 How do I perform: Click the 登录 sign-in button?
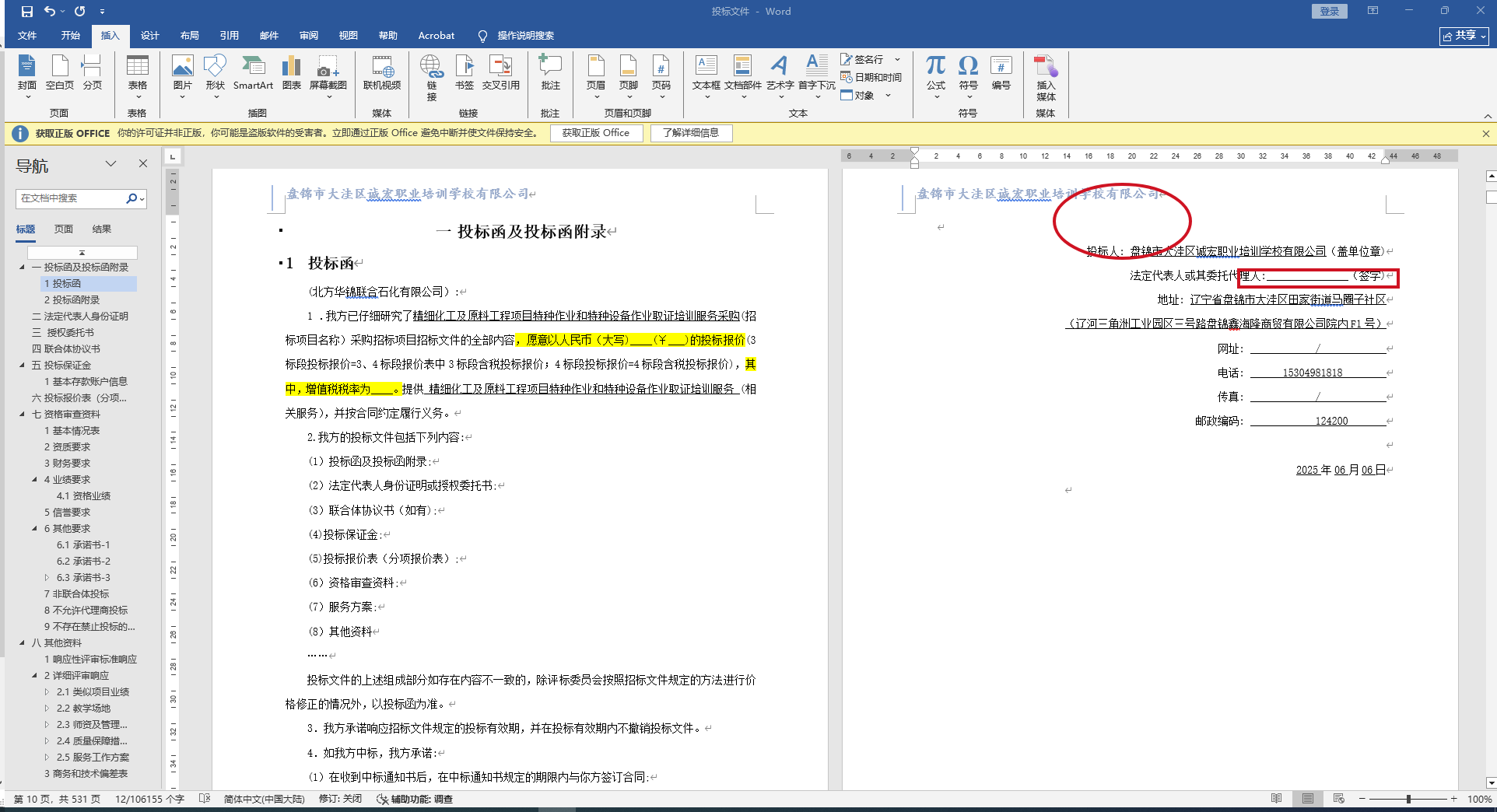coord(1329,11)
